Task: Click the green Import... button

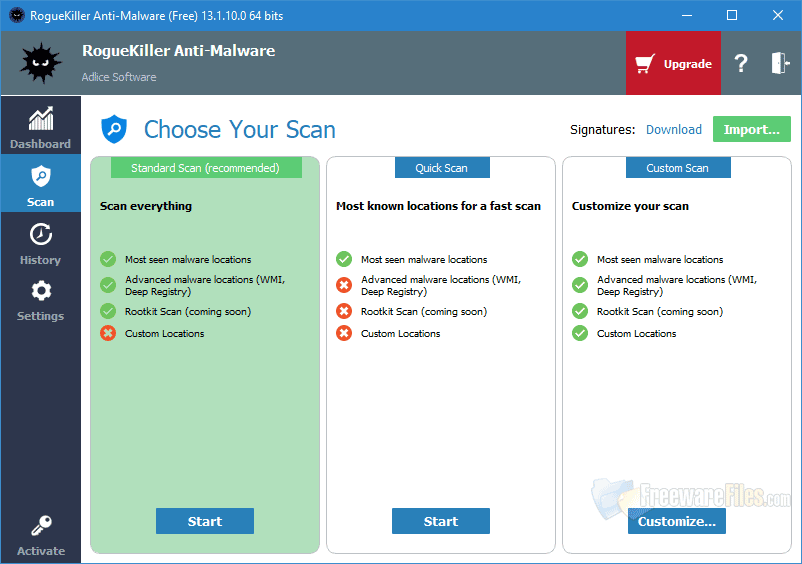Action: [751, 129]
